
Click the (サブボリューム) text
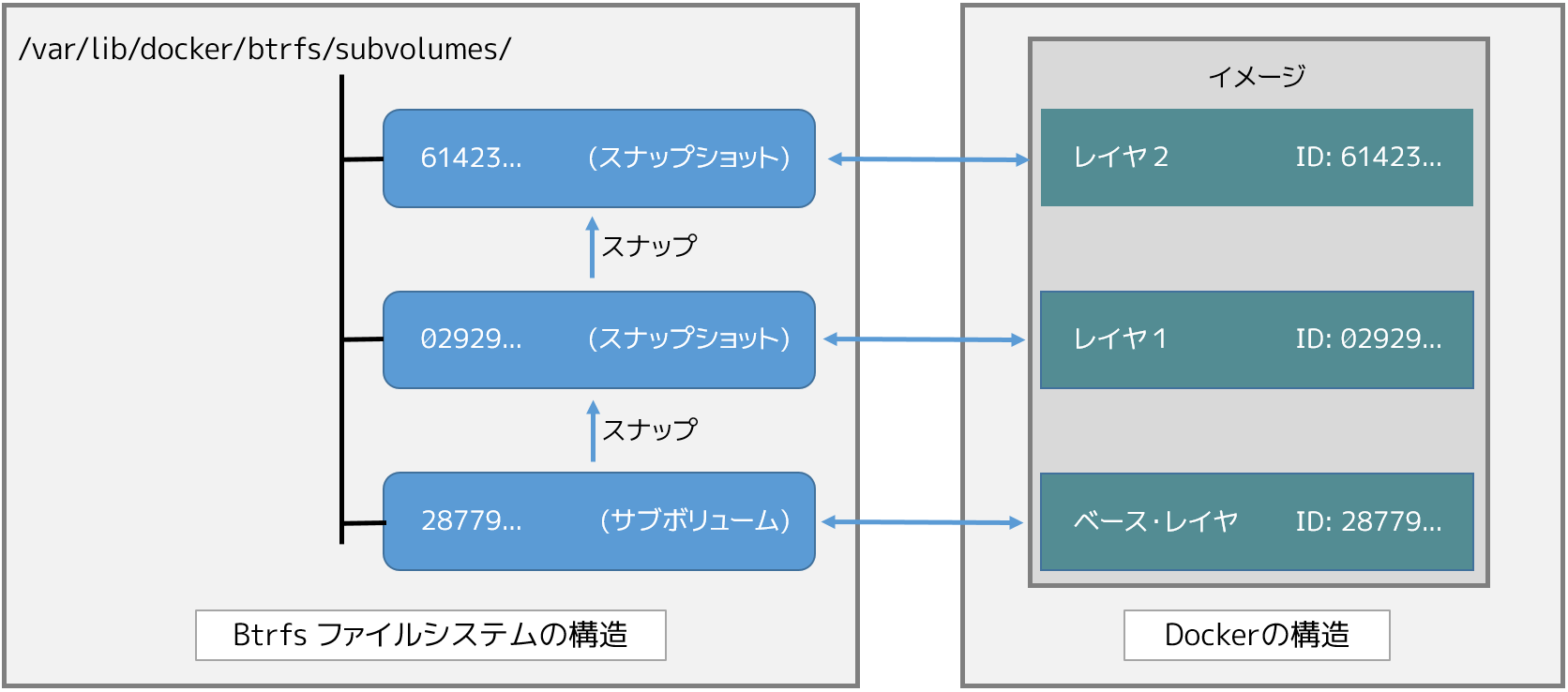695,520
